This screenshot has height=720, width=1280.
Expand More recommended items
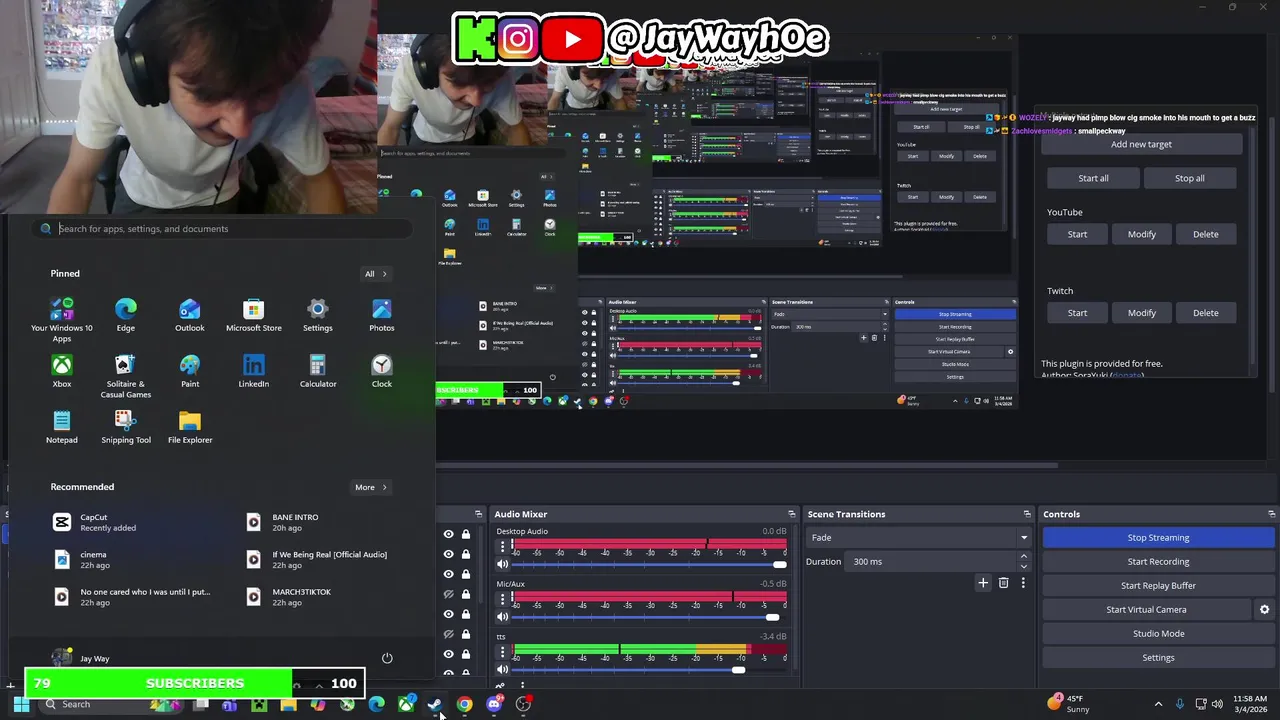[371, 487]
